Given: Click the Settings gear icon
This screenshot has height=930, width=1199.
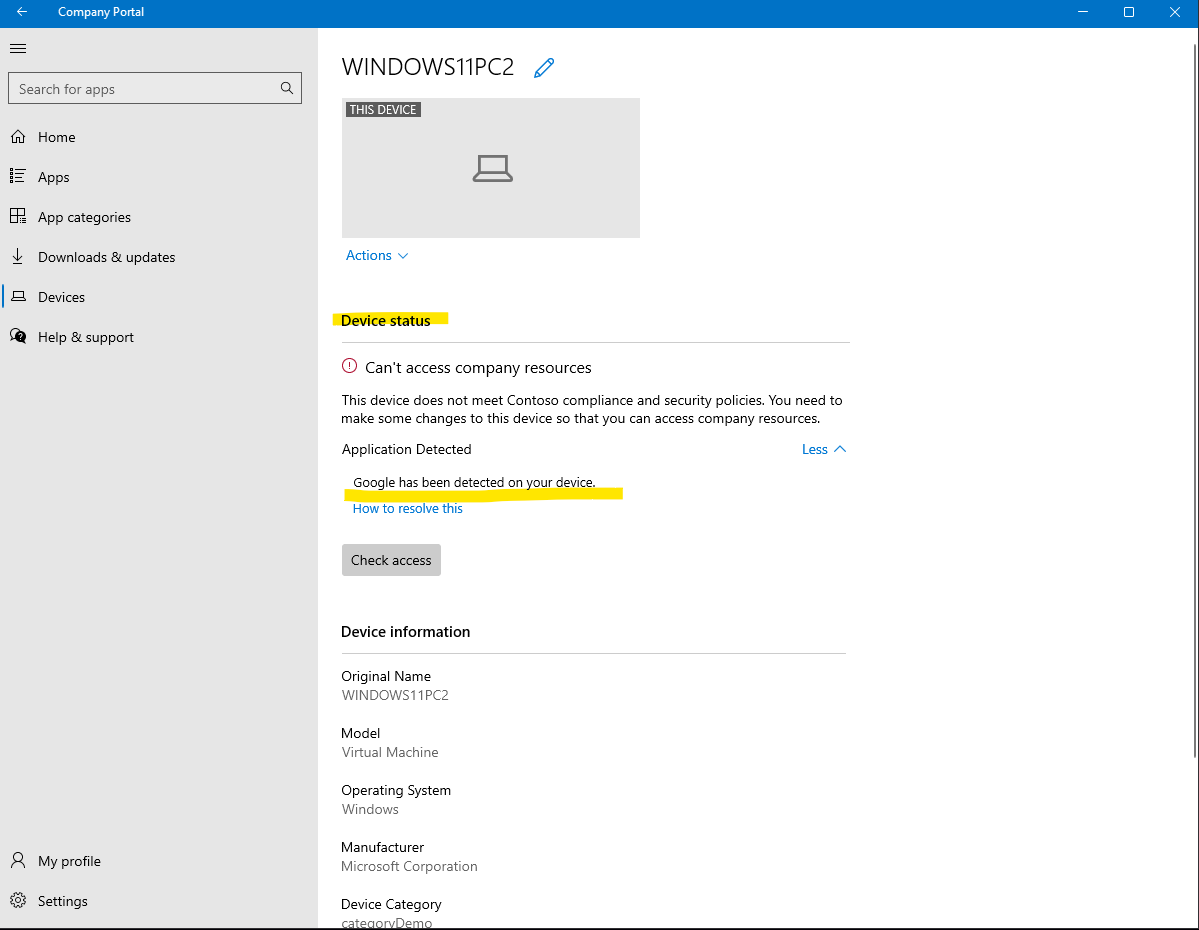Looking at the screenshot, I should [x=18, y=900].
